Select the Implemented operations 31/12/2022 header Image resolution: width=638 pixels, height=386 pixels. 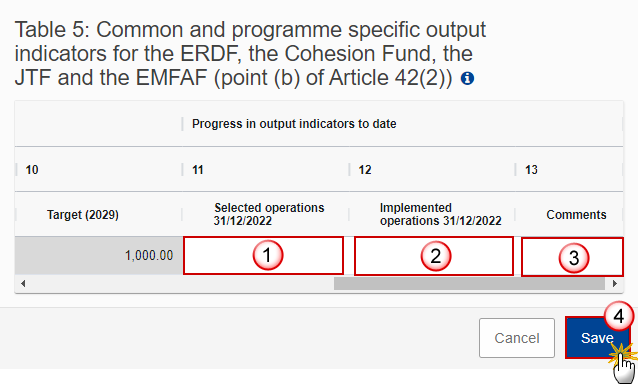tap(440, 214)
